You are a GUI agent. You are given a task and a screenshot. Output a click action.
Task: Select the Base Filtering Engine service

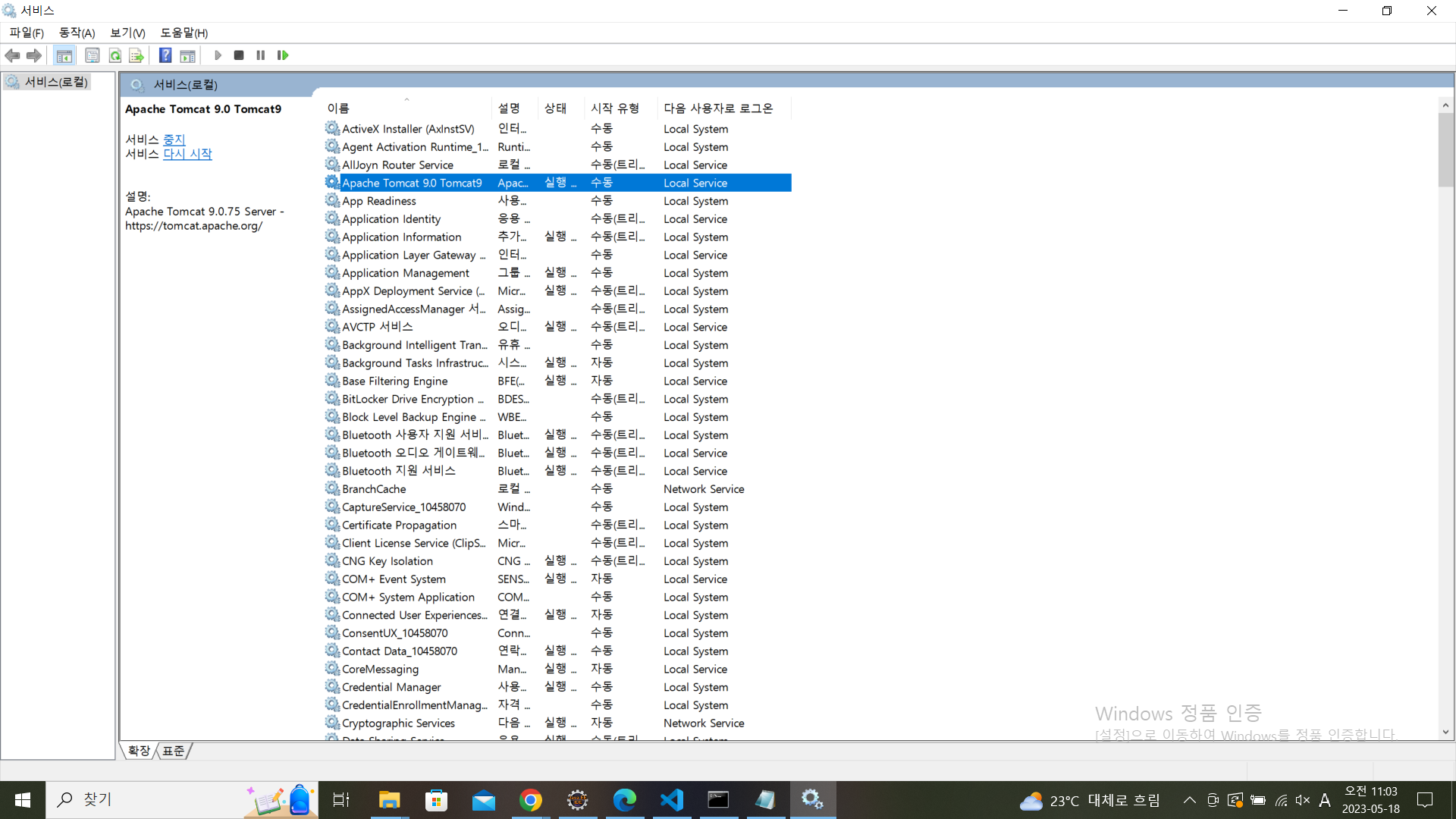click(x=557, y=381)
